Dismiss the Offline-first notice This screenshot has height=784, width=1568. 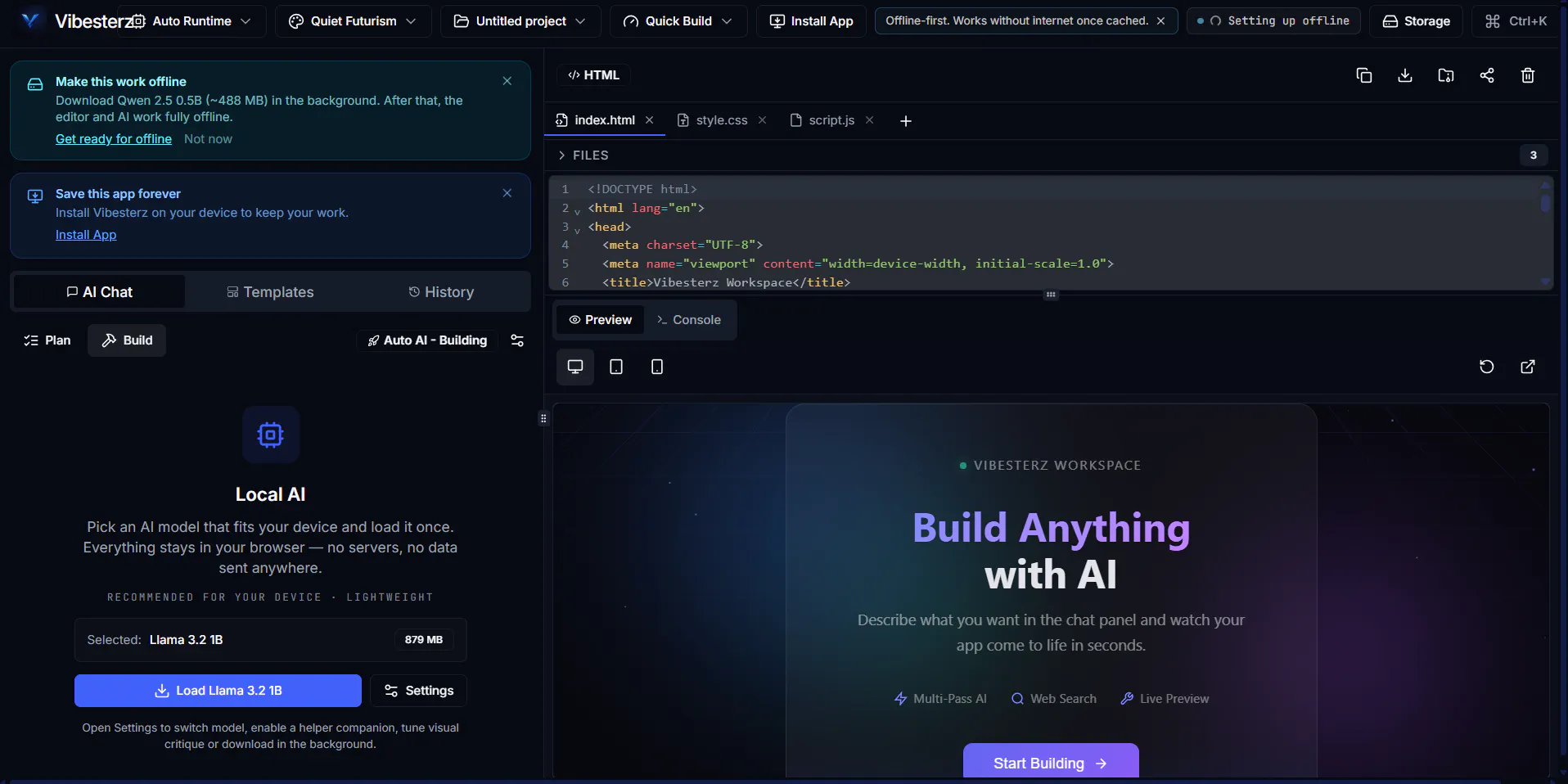[x=1160, y=21]
